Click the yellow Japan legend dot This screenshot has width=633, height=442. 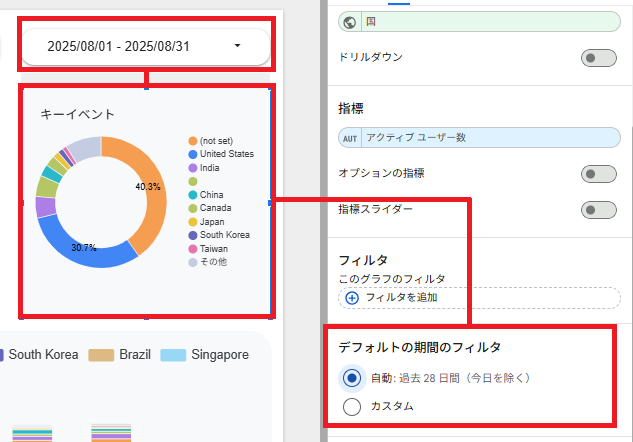[x=193, y=222]
